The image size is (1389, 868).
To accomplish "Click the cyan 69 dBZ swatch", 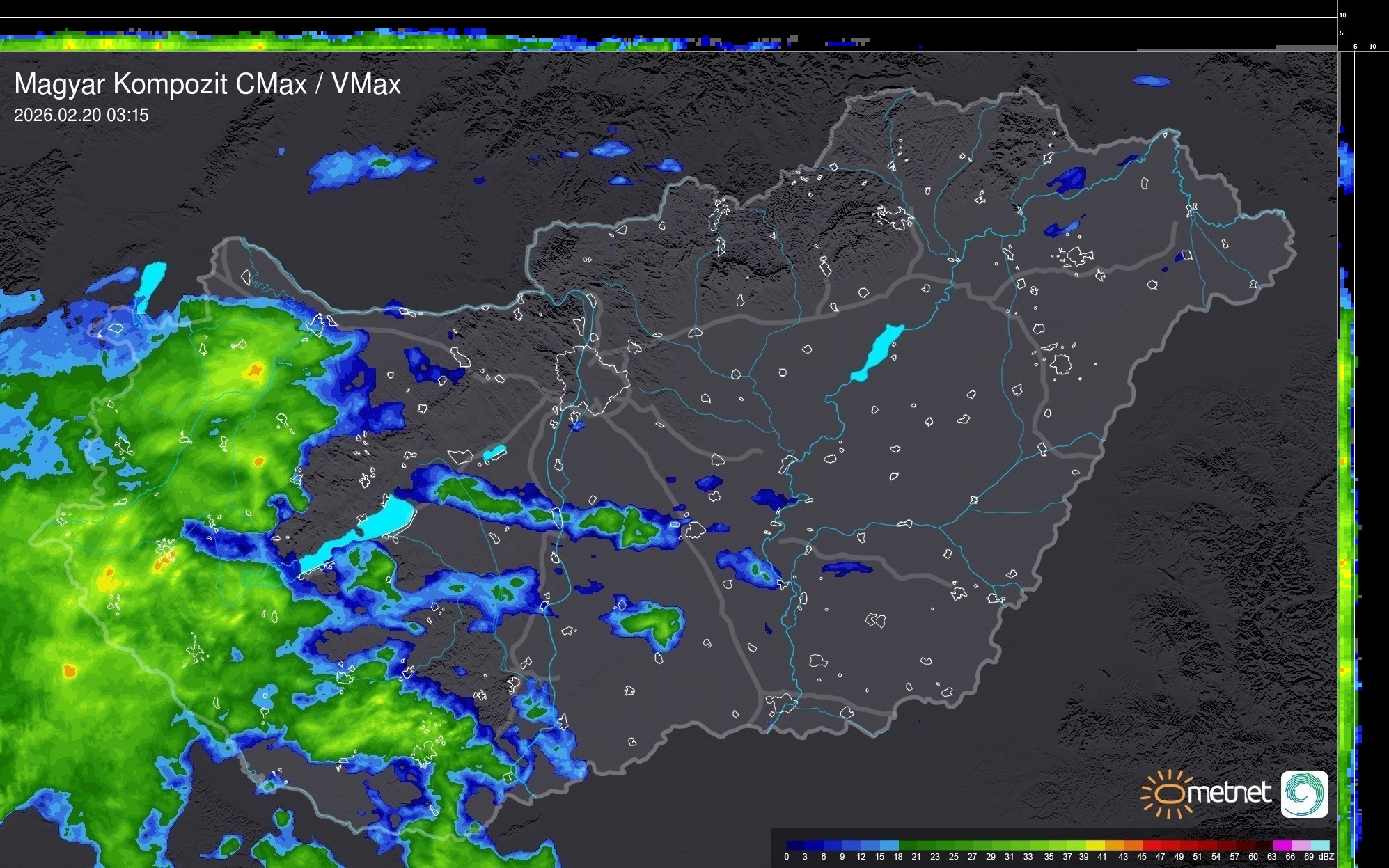I will pyautogui.click(x=1320, y=845).
